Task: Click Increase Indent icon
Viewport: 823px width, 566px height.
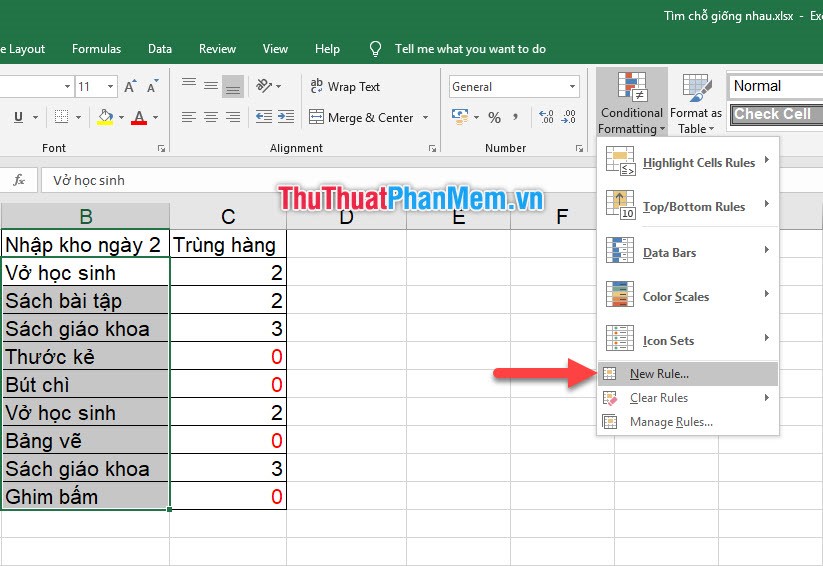Action: 286,117
